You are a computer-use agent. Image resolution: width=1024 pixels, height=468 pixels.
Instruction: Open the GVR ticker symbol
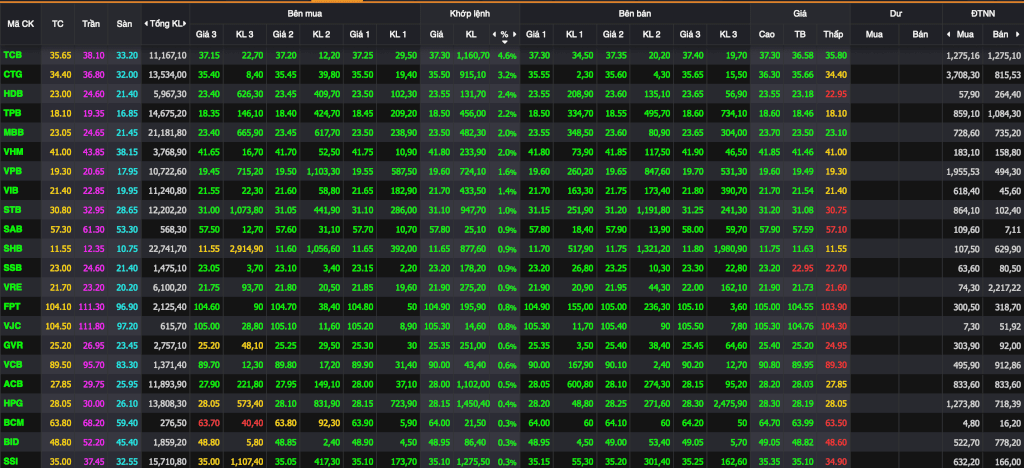pos(12,345)
